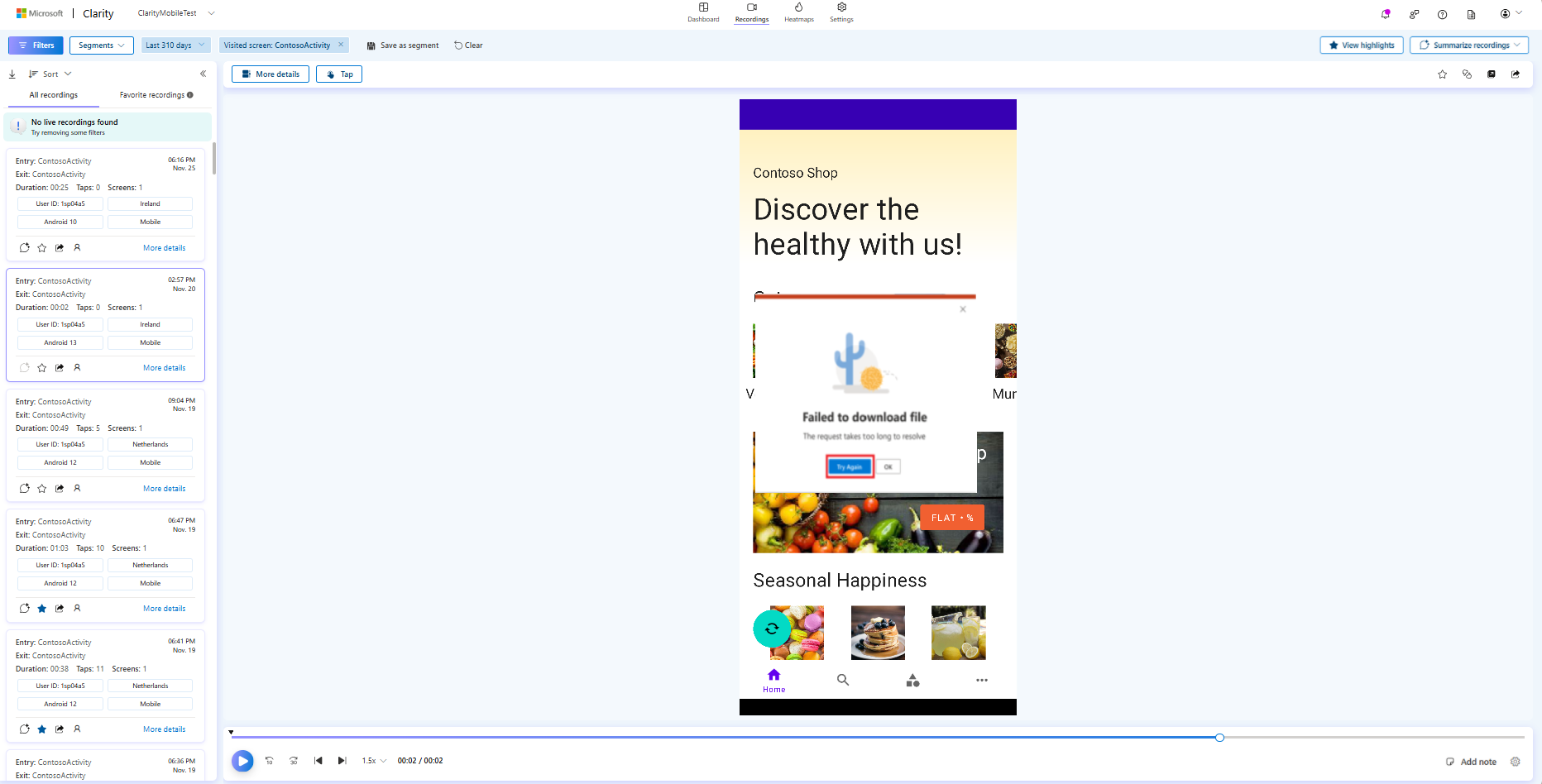Favorite the Nov. 25 06:16 PM recording
This screenshot has width=1542, height=784.
[x=42, y=247]
